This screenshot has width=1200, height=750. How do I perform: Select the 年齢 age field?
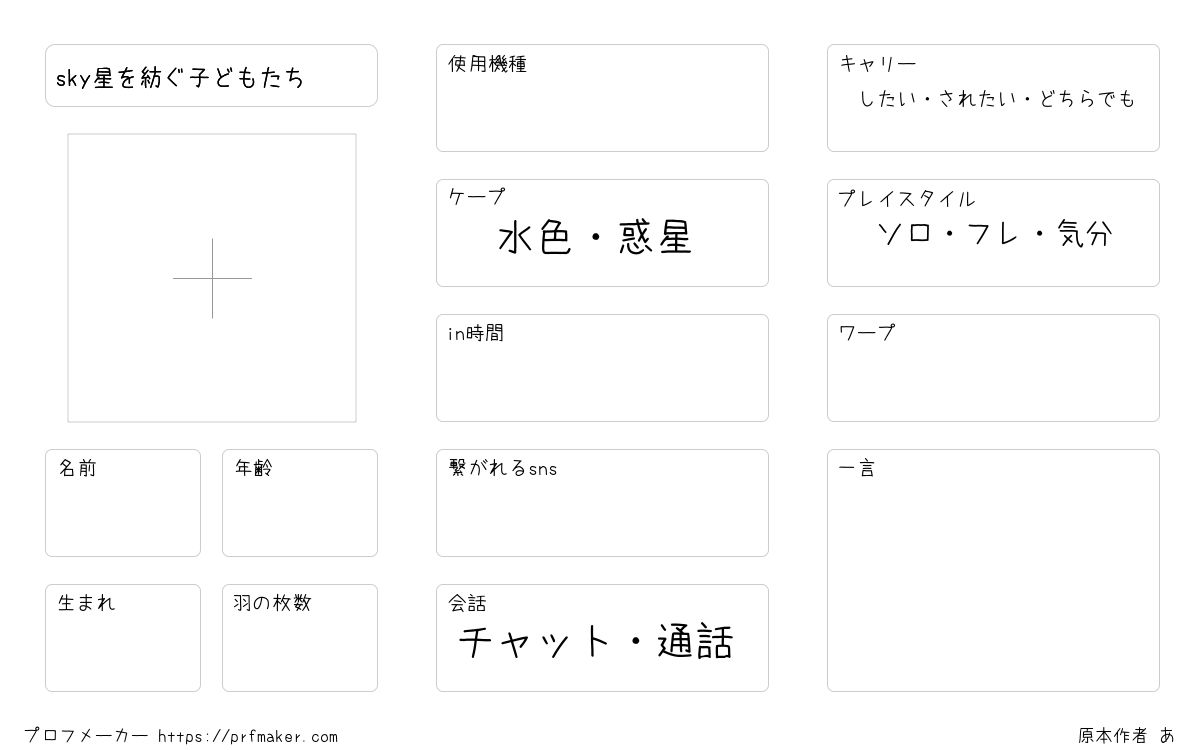pyautogui.click(x=300, y=503)
